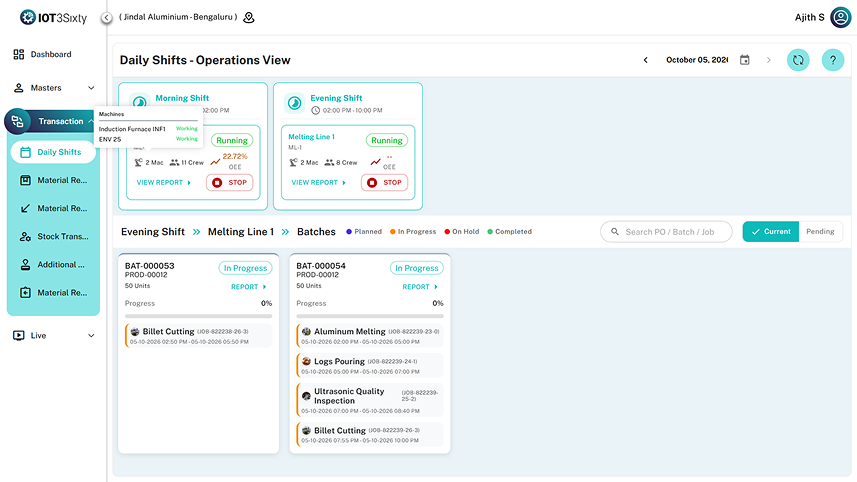Click the BAT-000053 In Progress badge
The image size is (857, 482).
click(x=245, y=268)
